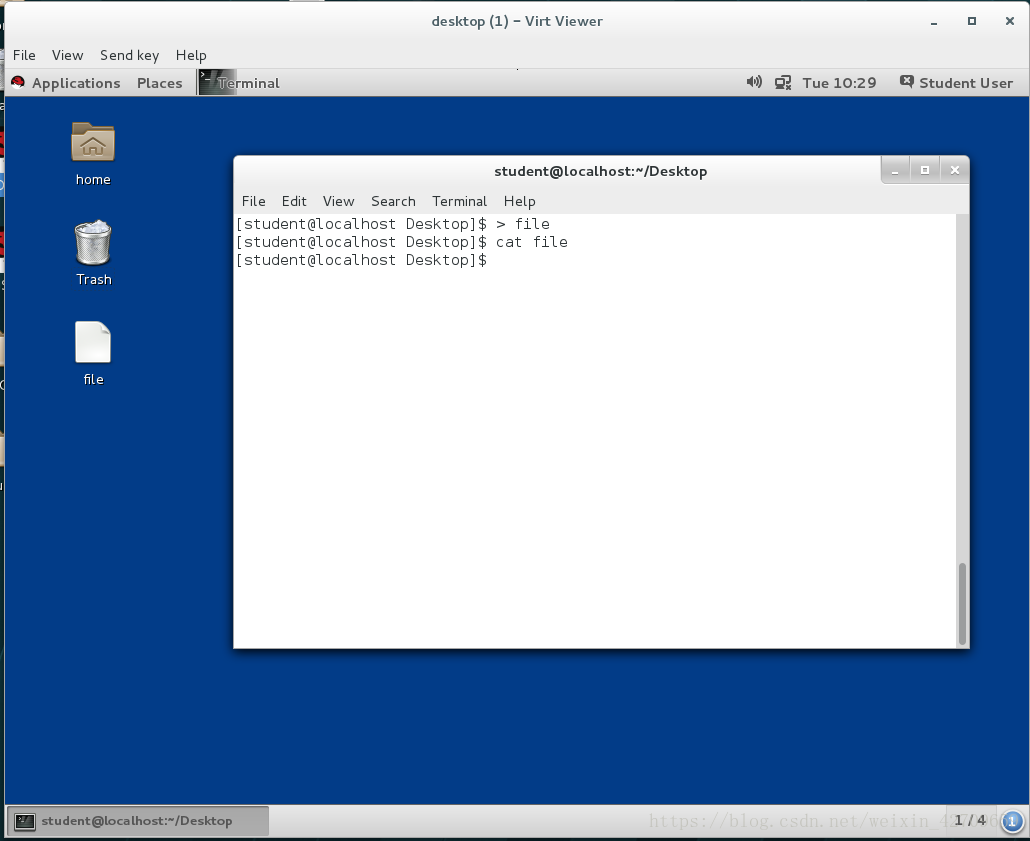
Task: Open the home folder desktop icon
Action: pyautogui.click(x=93, y=143)
